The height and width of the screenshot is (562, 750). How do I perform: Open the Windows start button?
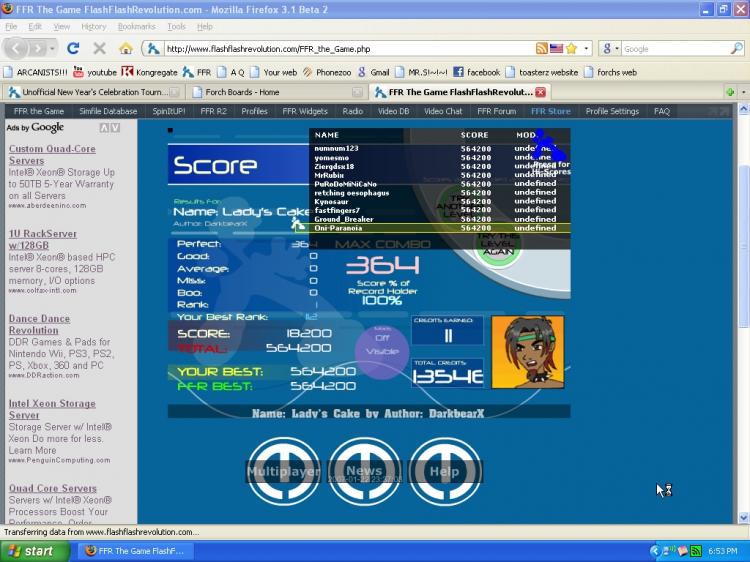point(34,551)
